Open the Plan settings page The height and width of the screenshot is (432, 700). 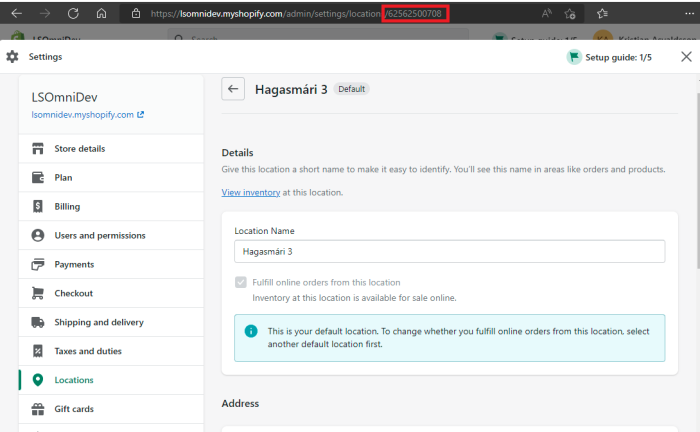(63, 178)
